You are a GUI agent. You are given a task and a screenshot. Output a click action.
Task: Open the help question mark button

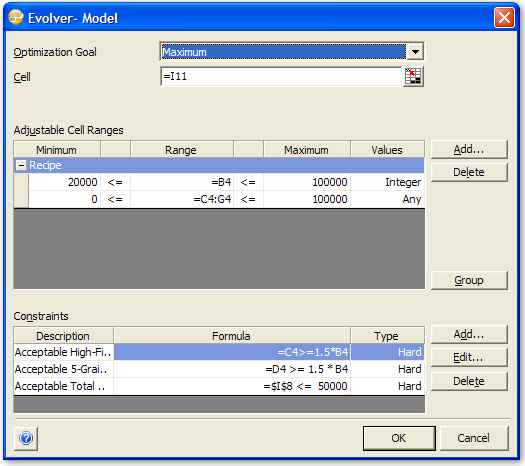pyautogui.click(x=26, y=438)
